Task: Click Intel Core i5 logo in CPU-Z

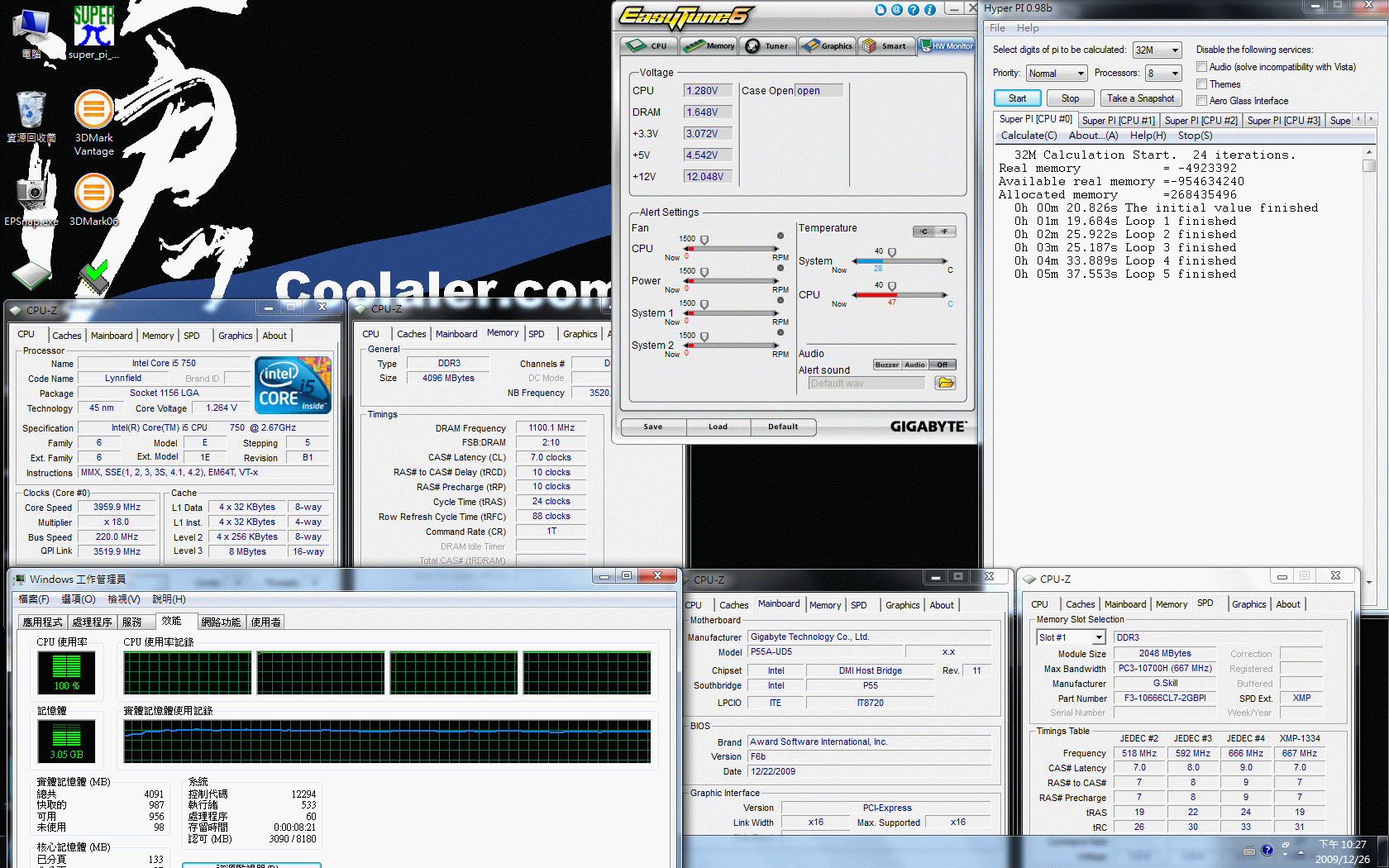Action: pyautogui.click(x=293, y=385)
